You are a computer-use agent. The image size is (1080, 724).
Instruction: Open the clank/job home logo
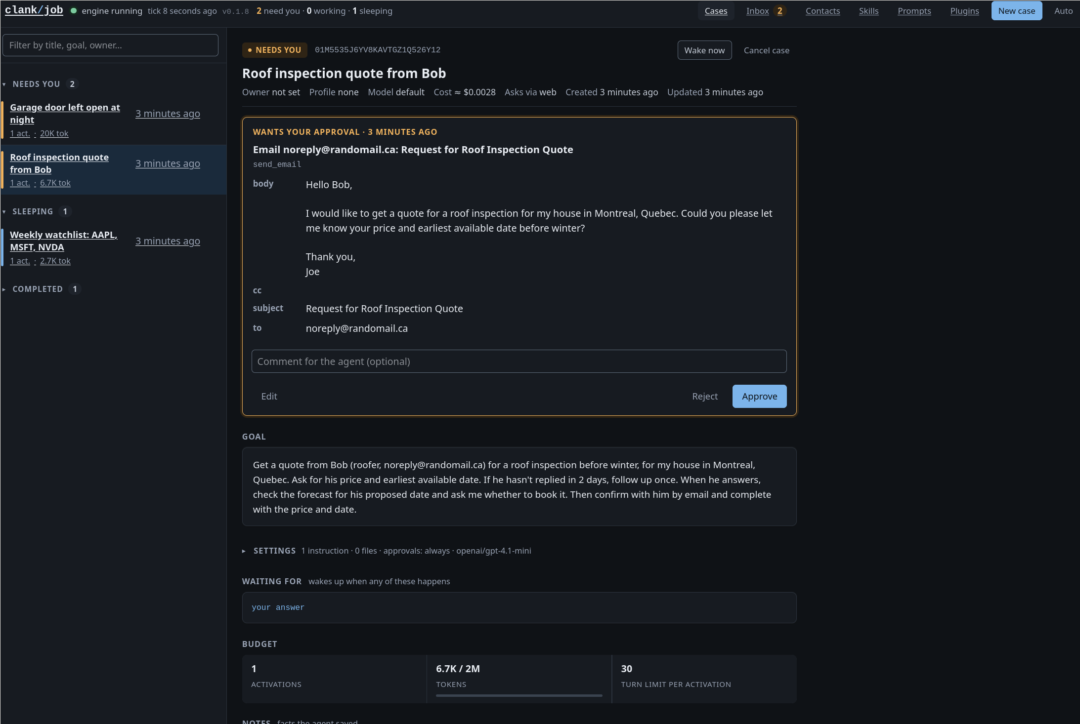[x=34, y=10]
